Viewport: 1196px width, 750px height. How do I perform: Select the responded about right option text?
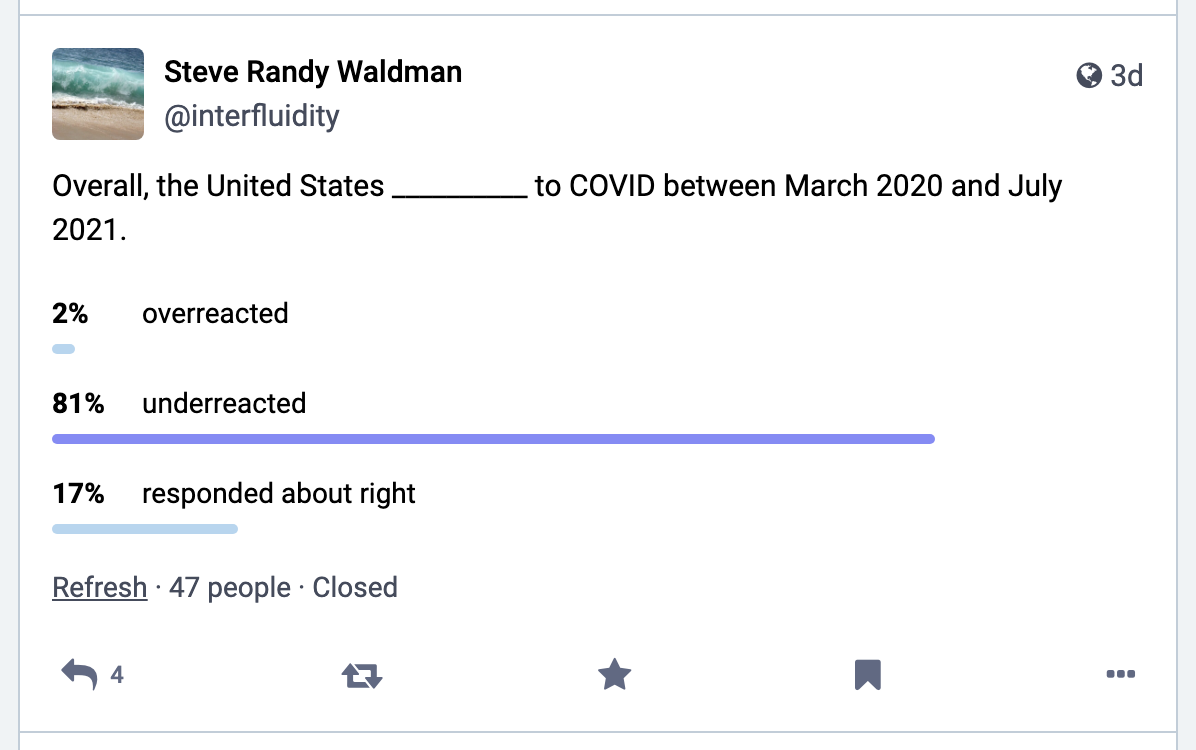[x=278, y=494]
